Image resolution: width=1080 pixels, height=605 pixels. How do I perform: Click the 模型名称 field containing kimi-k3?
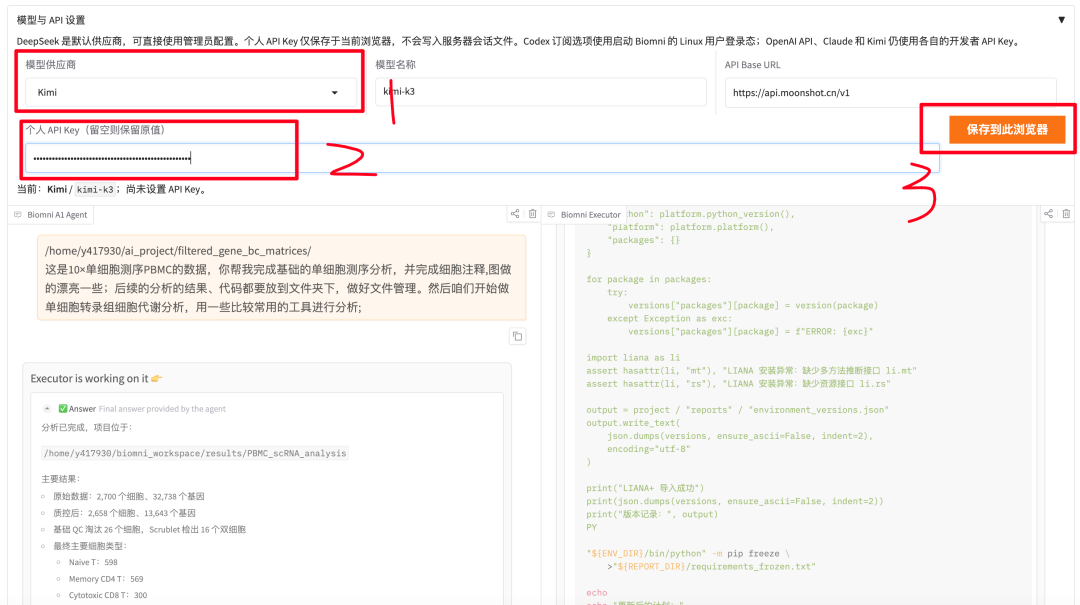click(541, 92)
